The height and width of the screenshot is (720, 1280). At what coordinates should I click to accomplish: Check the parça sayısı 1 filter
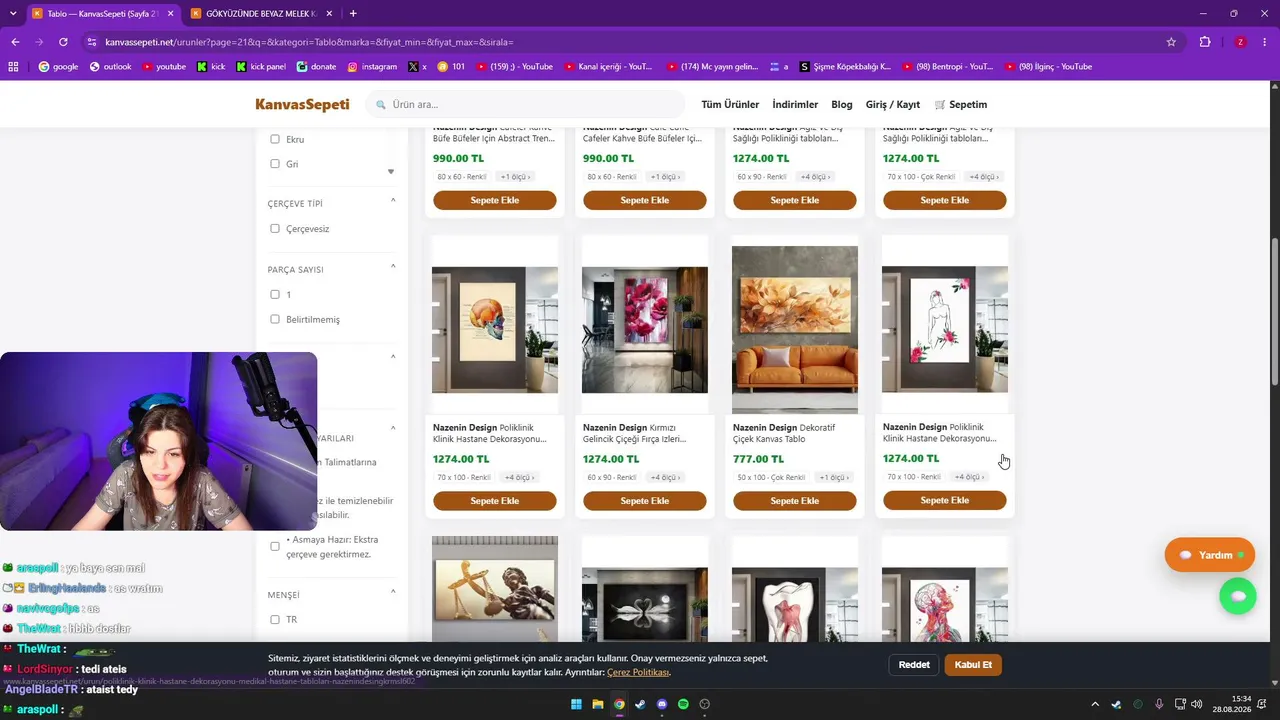click(x=275, y=295)
